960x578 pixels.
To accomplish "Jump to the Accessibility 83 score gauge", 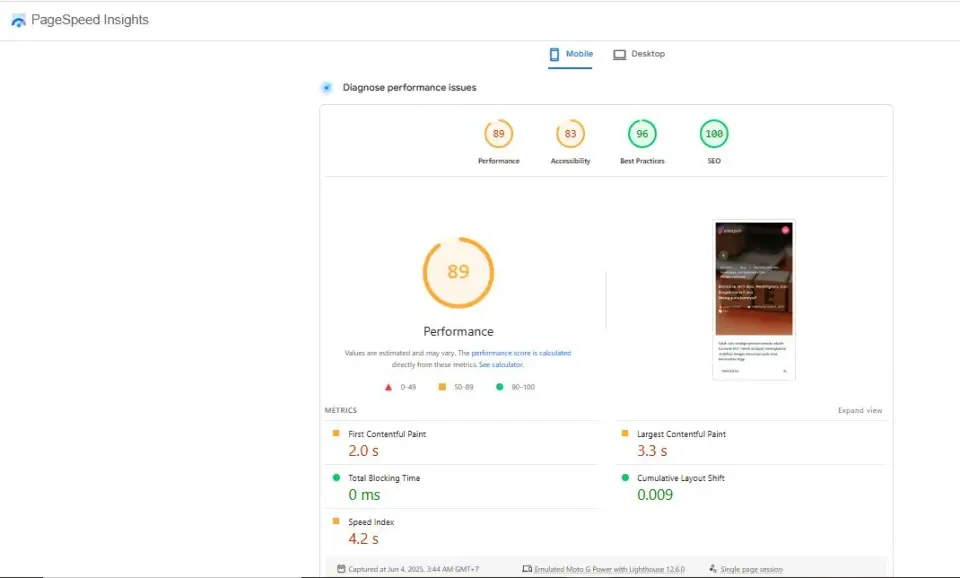I will (x=570, y=133).
